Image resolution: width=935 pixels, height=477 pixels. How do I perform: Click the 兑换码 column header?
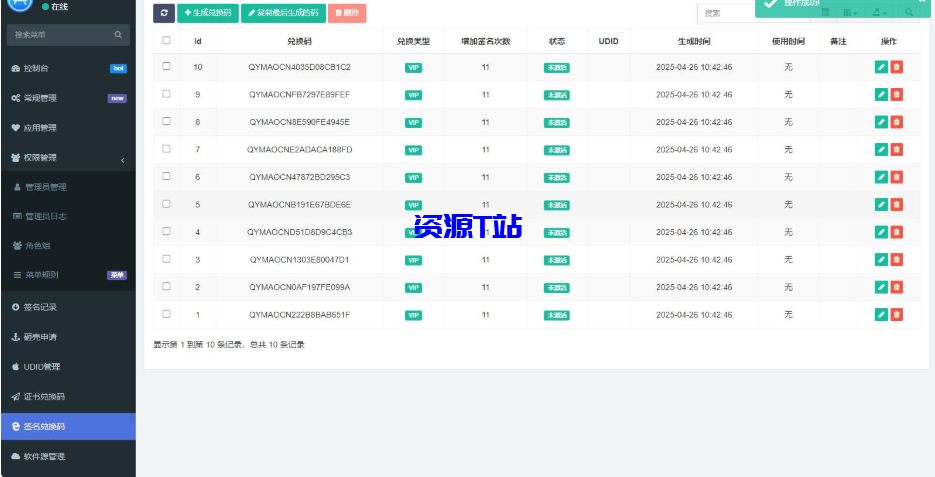(x=299, y=41)
